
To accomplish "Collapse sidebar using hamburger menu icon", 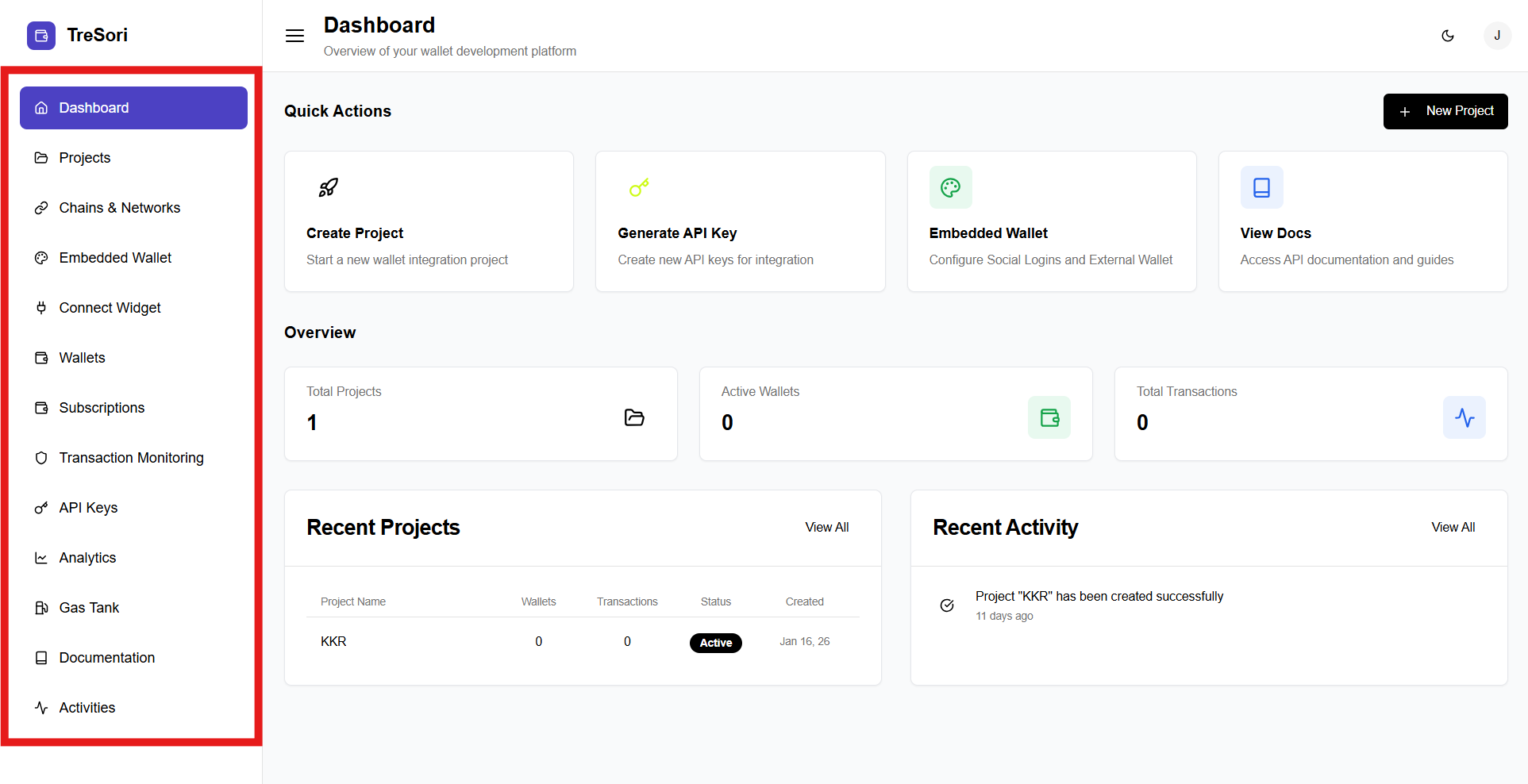I will point(294,36).
